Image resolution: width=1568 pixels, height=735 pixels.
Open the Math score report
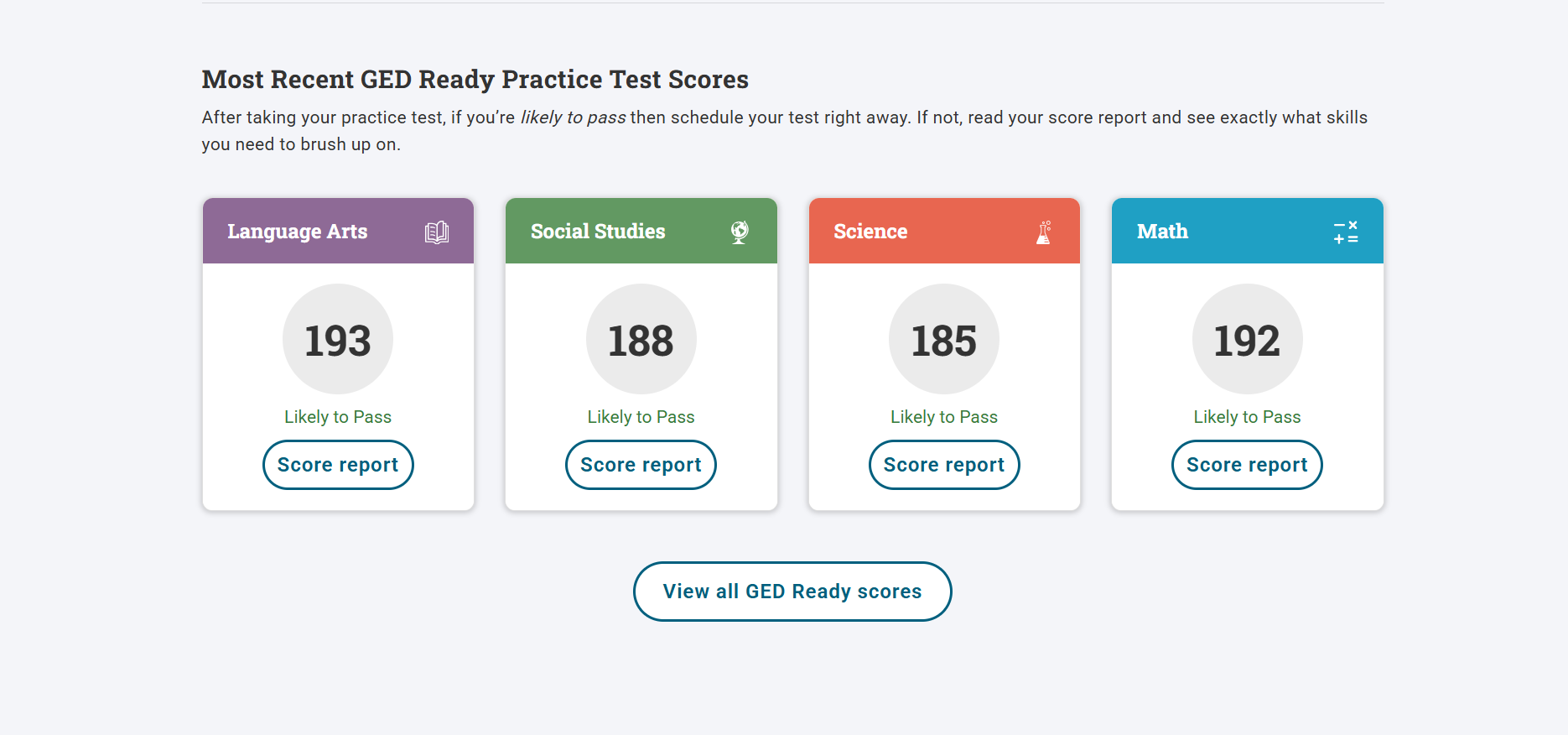[1247, 465]
